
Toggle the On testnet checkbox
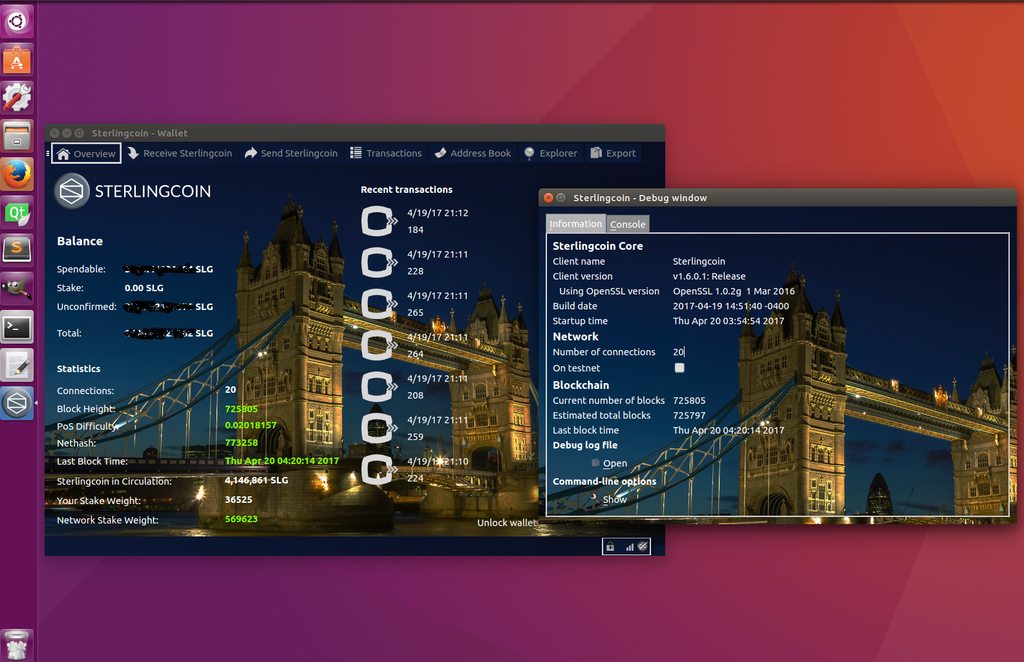[x=679, y=368]
